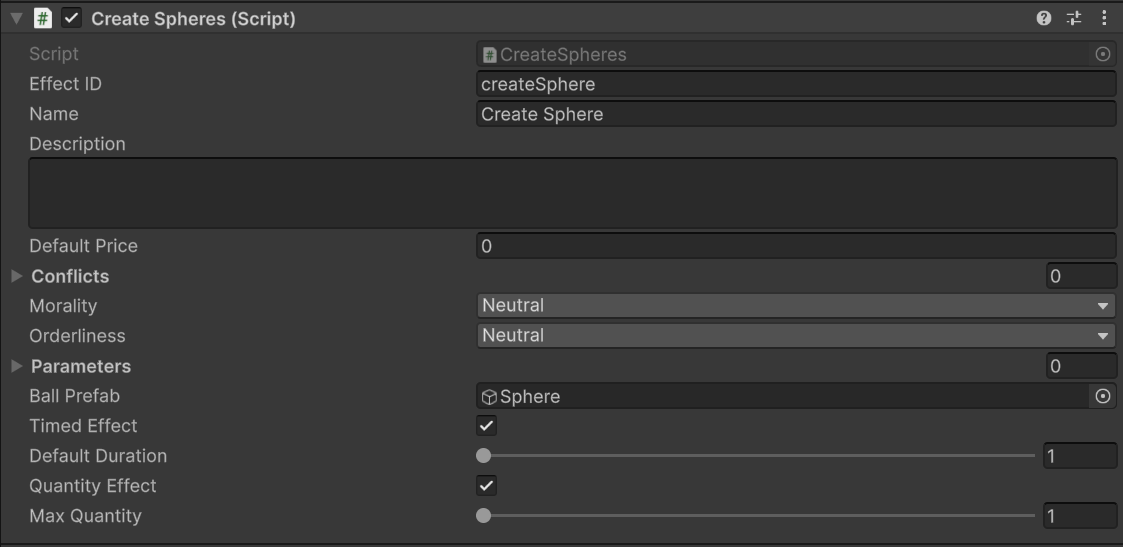This screenshot has height=547, width=1123.
Task: Click the Description label
Action: 77,144
